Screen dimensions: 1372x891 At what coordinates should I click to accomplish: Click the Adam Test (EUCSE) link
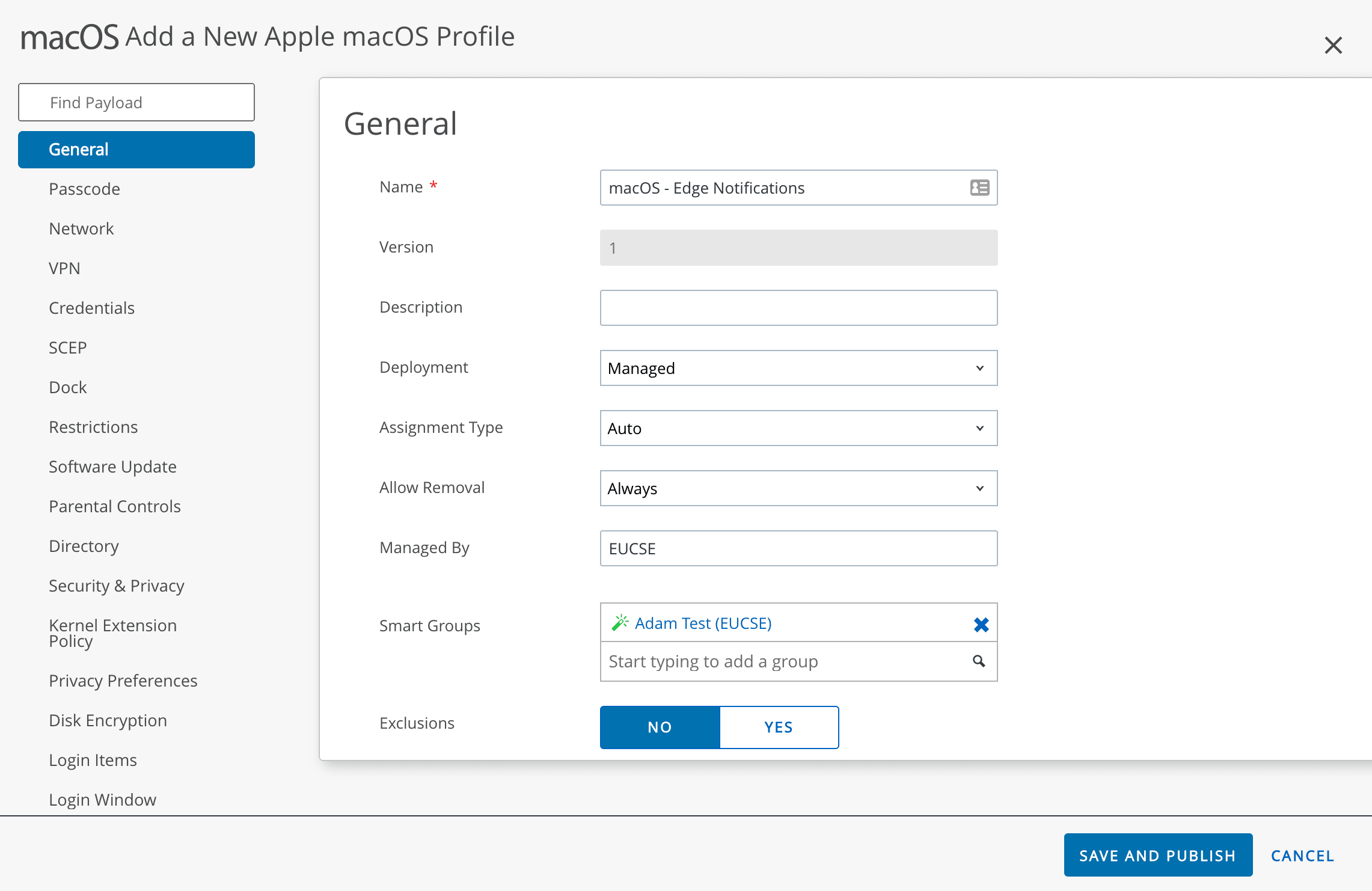coord(703,623)
